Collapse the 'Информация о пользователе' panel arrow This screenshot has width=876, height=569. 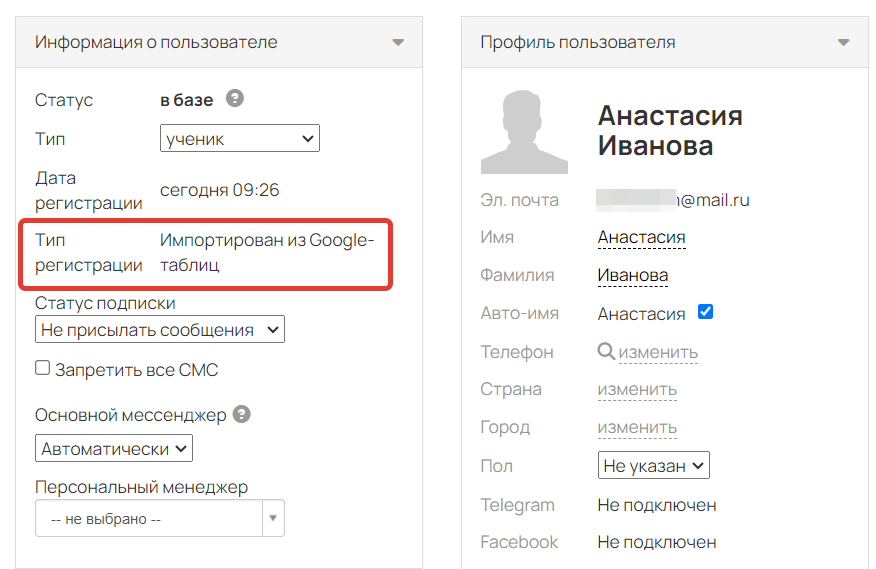(398, 42)
